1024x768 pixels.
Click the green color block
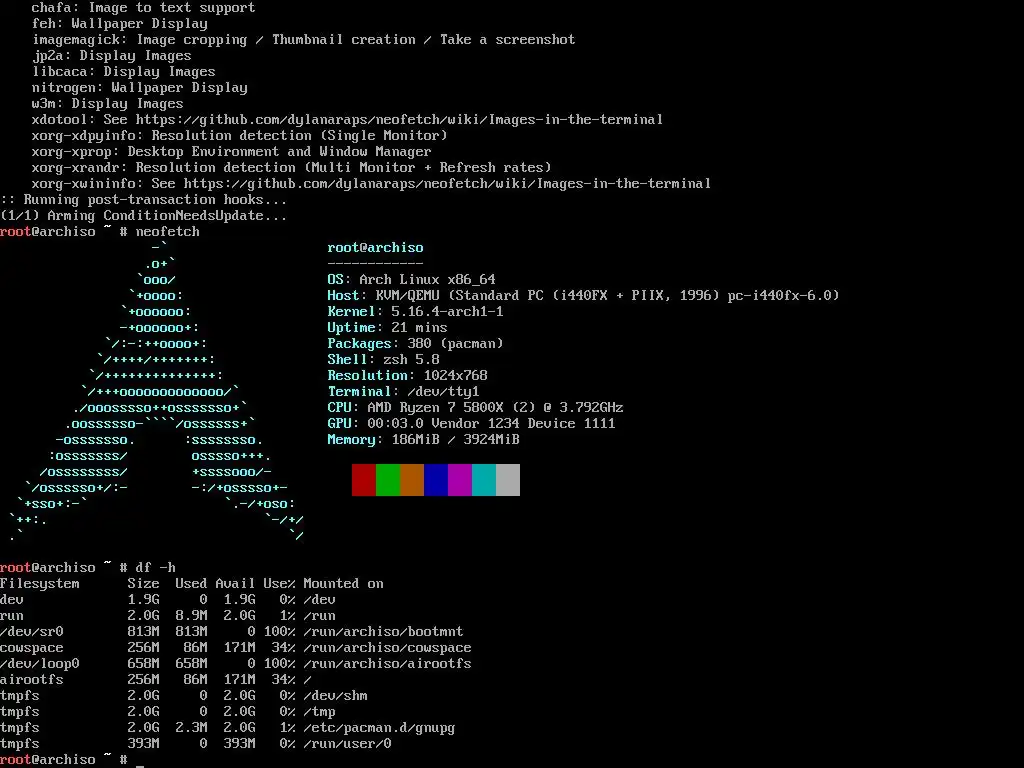point(388,480)
